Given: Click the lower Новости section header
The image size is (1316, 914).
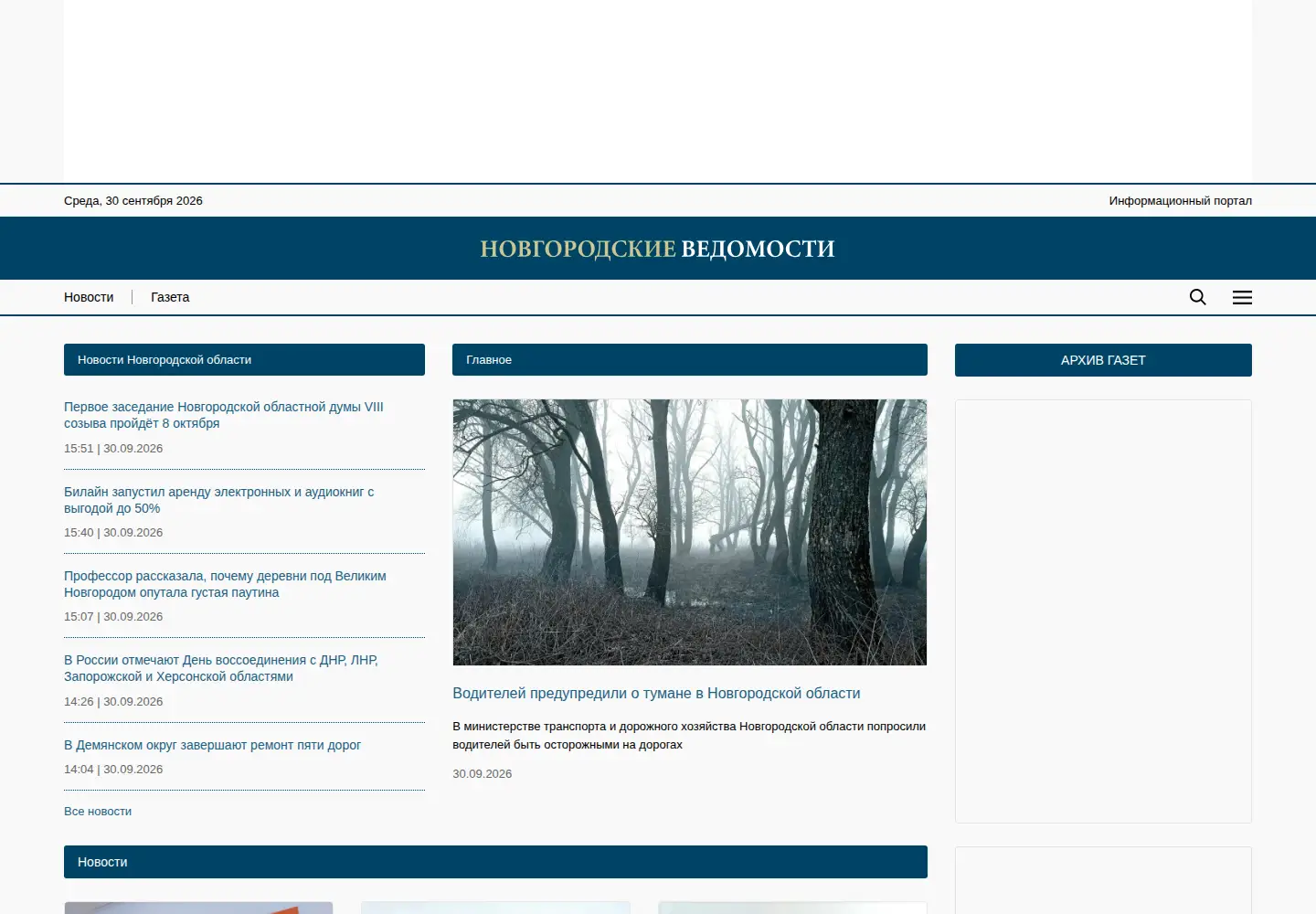Looking at the screenshot, I should tap(495, 862).
